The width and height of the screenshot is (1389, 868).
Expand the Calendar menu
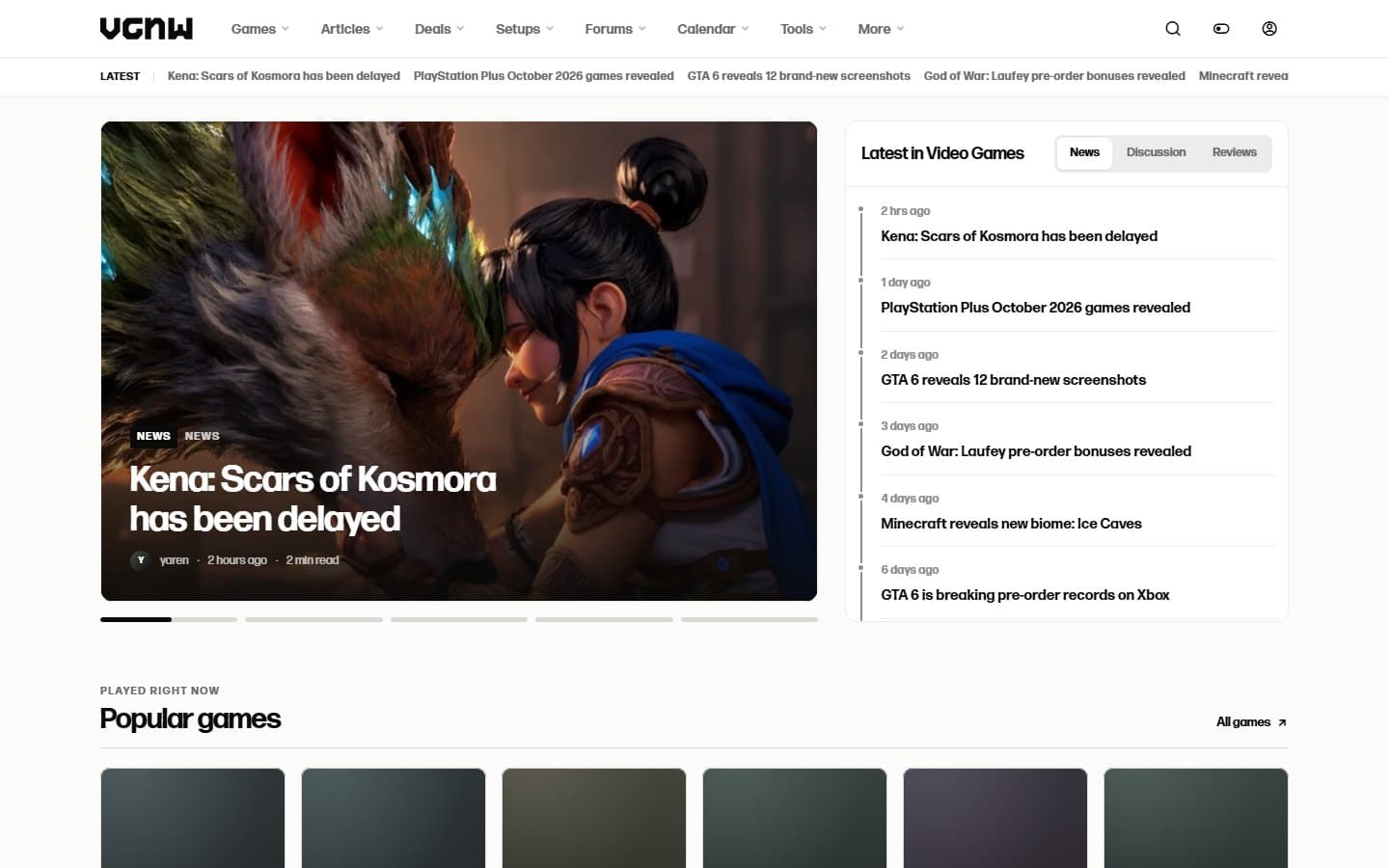(x=713, y=29)
